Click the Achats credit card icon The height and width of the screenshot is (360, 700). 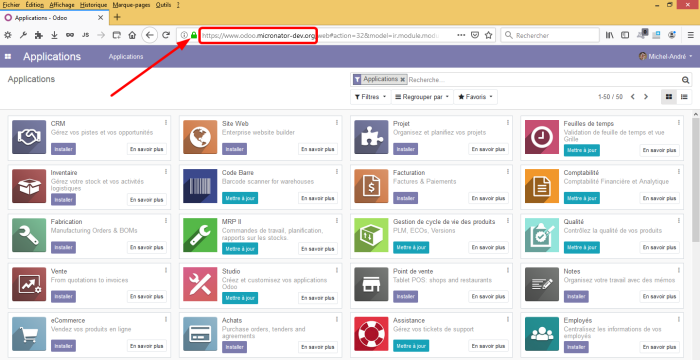tap(200, 334)
